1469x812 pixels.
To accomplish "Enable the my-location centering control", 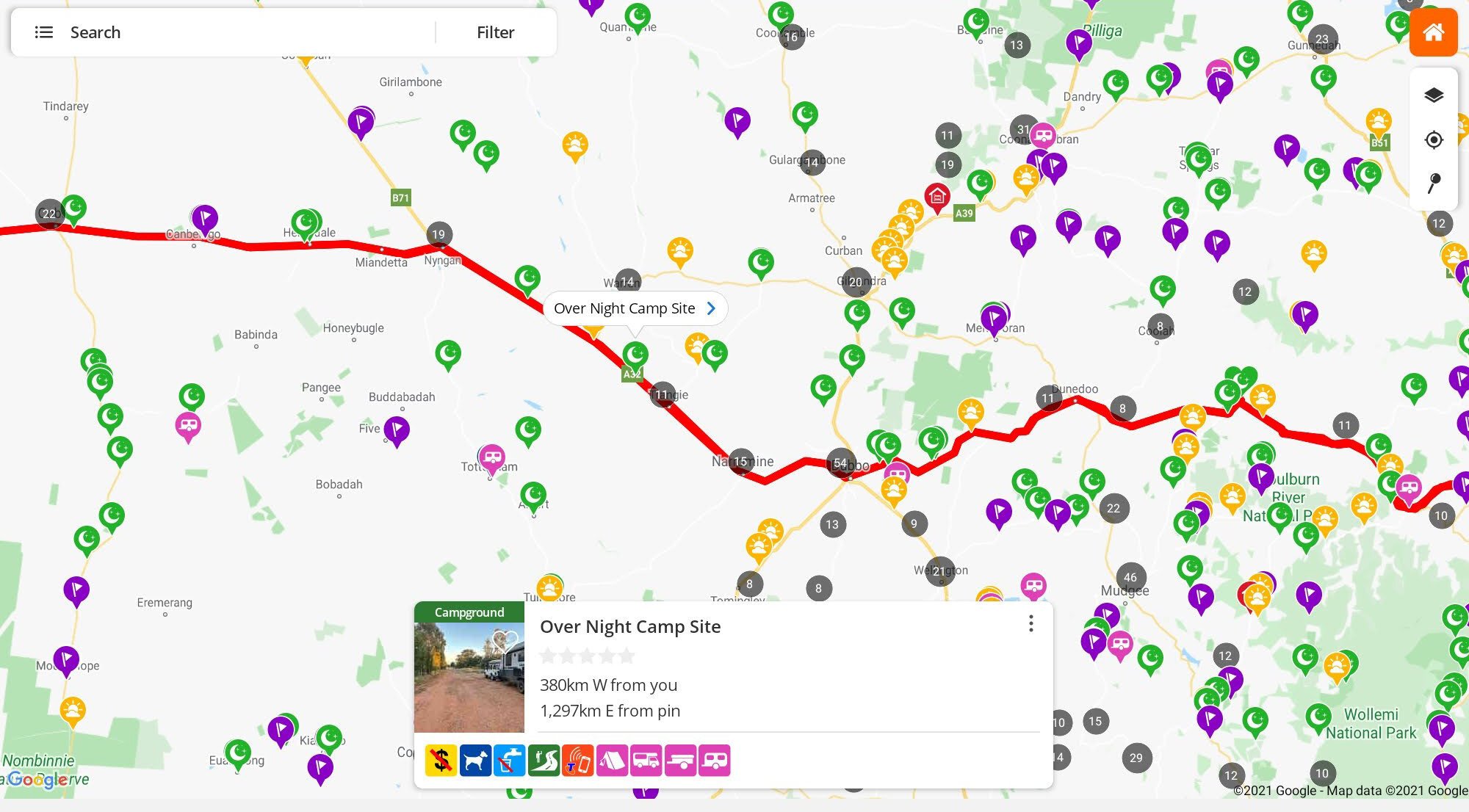I will point(1433,140).
